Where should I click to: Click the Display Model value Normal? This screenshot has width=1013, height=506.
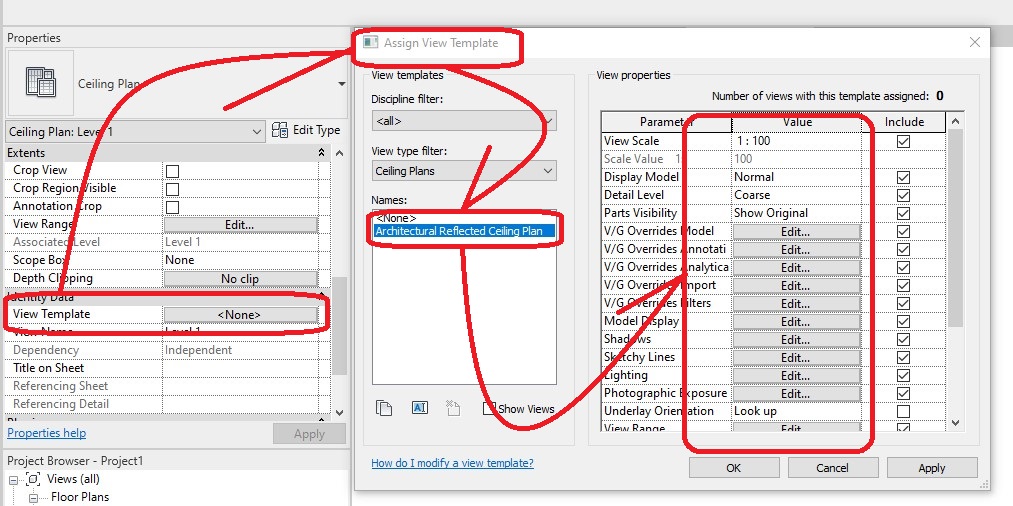point(796,177)
